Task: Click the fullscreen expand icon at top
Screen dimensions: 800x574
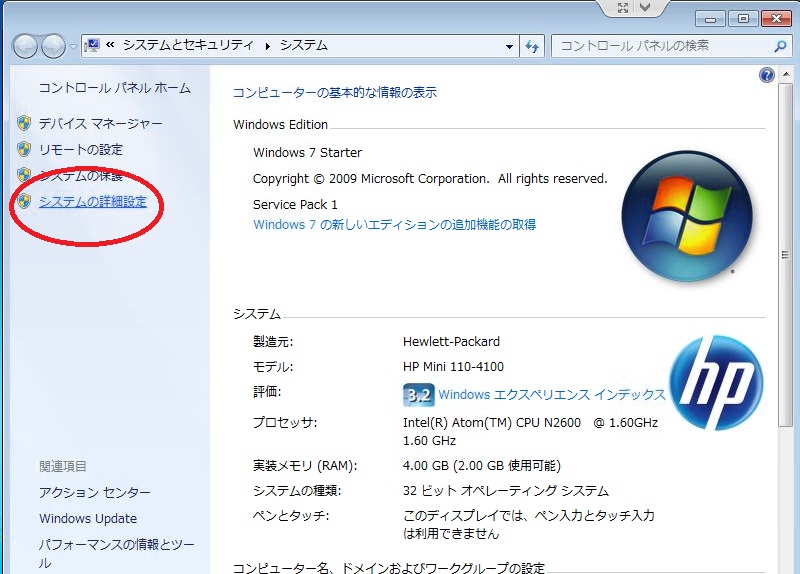Action: (623, 8)
